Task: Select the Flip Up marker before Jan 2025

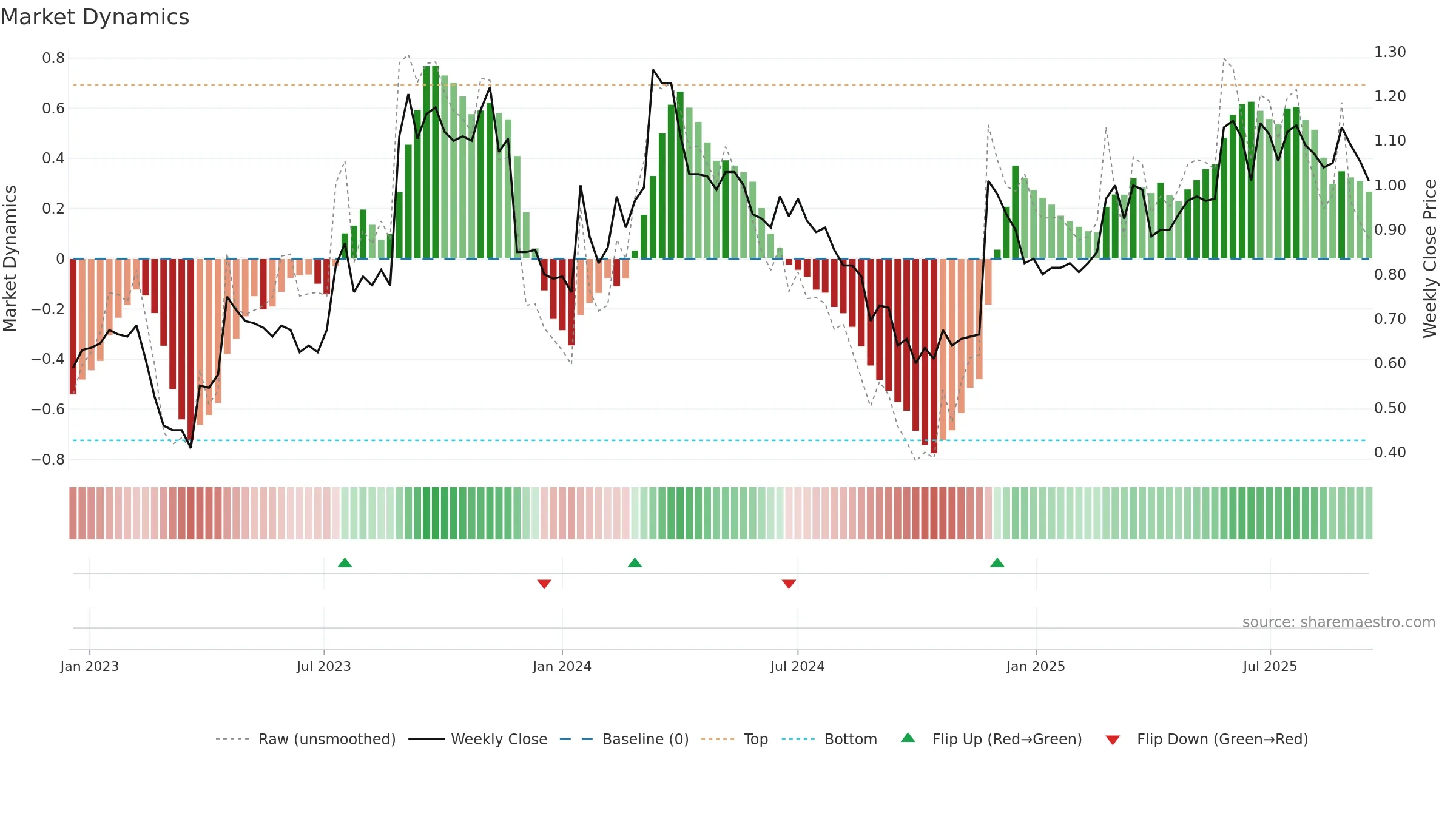Action: [997, 562]
